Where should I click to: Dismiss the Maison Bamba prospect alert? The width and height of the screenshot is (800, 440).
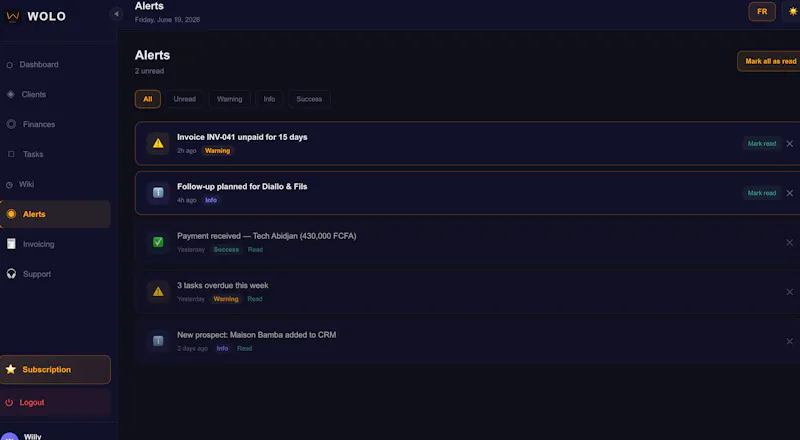click(x=789, y=341)
